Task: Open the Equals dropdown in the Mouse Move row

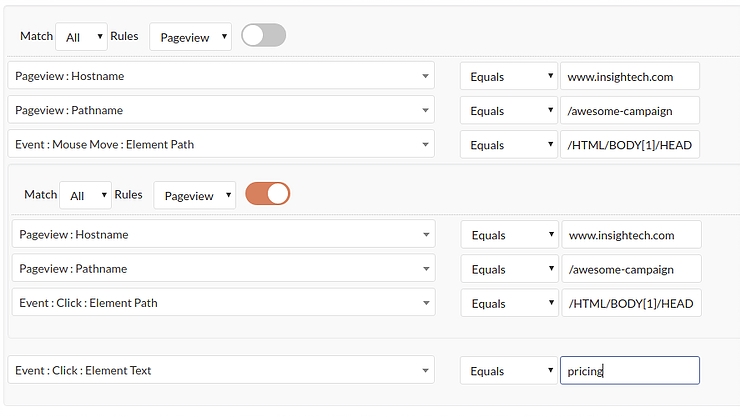Action: 508,144
